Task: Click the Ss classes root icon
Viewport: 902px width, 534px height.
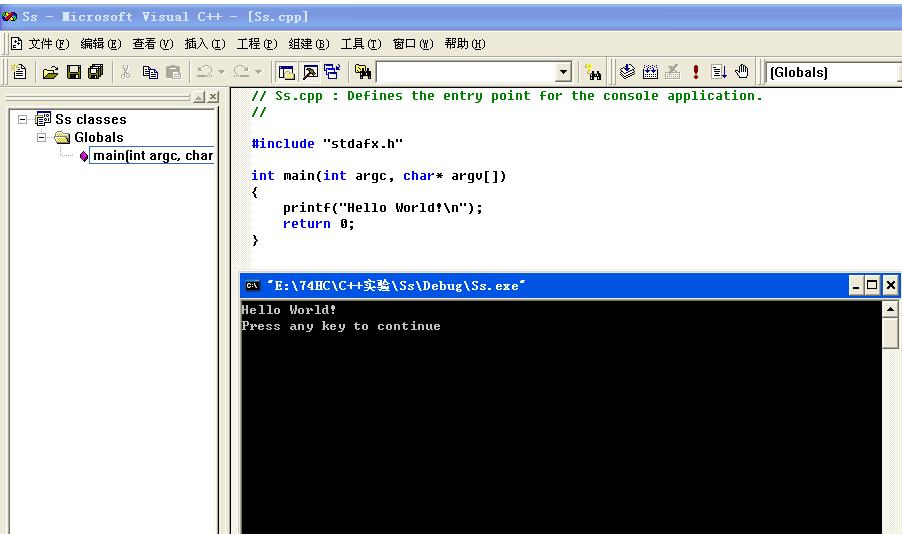Action: [43, 119]
